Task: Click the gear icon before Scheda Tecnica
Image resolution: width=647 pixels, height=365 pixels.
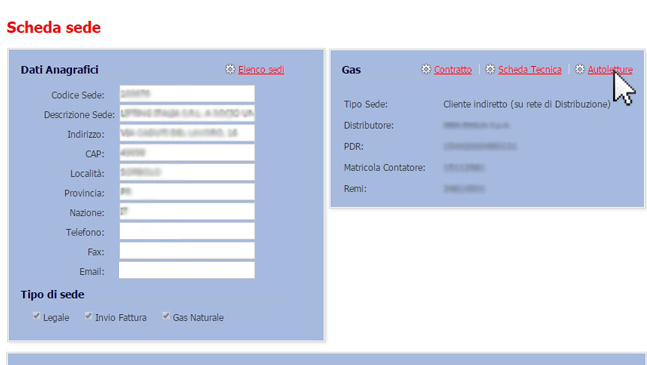Action: click(490, 69)
